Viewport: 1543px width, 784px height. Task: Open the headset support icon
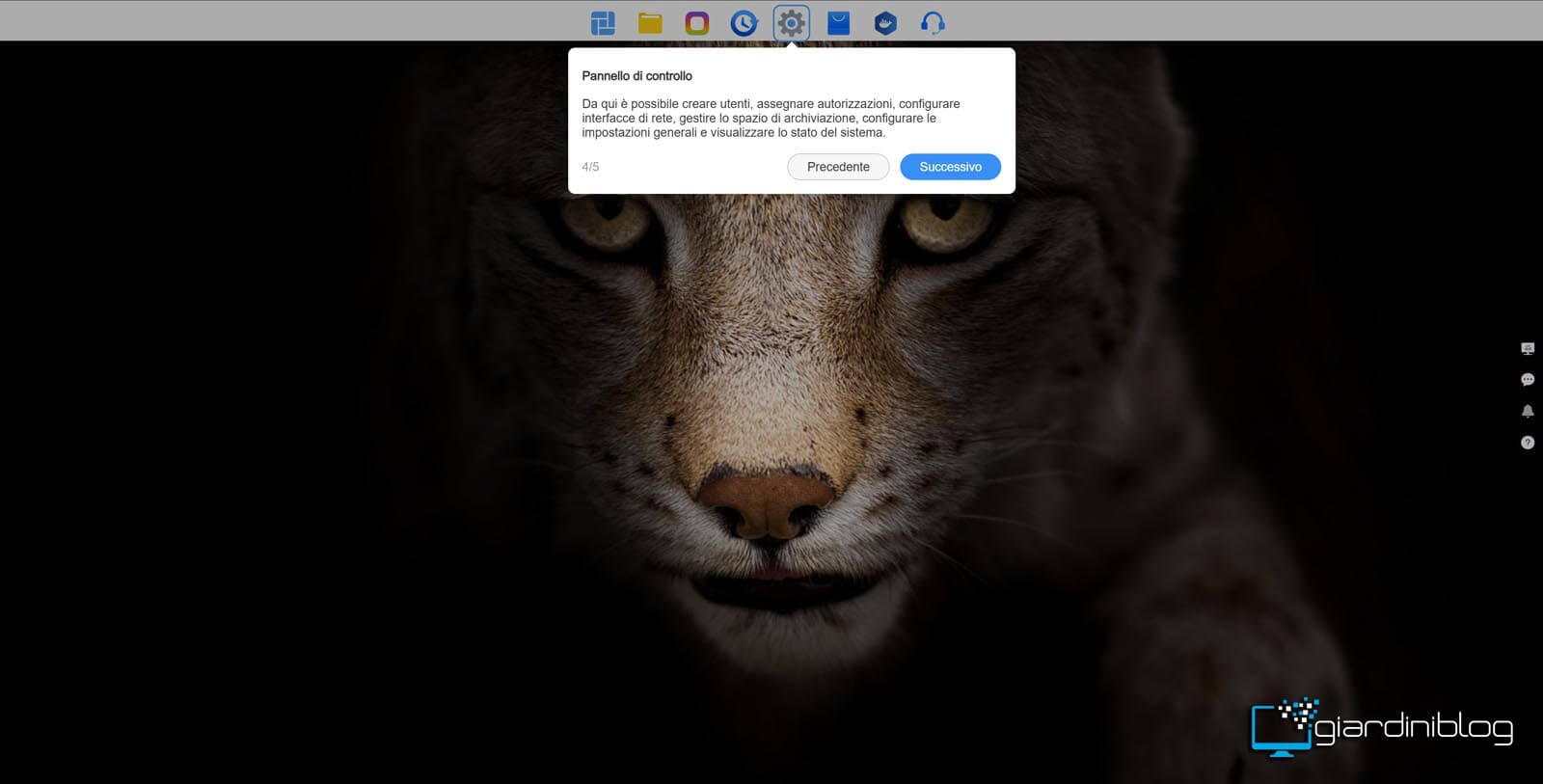point(933,22)
